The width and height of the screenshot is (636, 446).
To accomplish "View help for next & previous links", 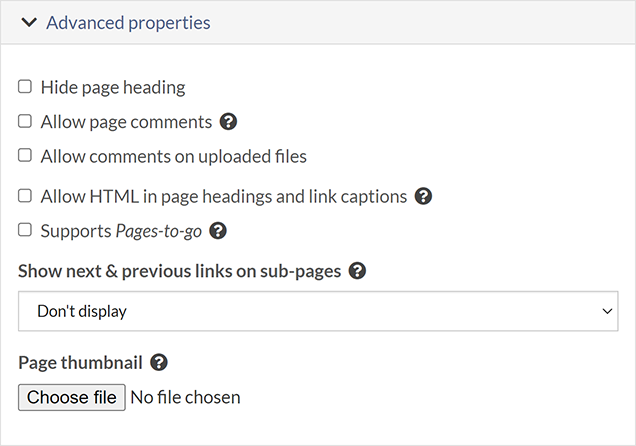I will [357, 271].
